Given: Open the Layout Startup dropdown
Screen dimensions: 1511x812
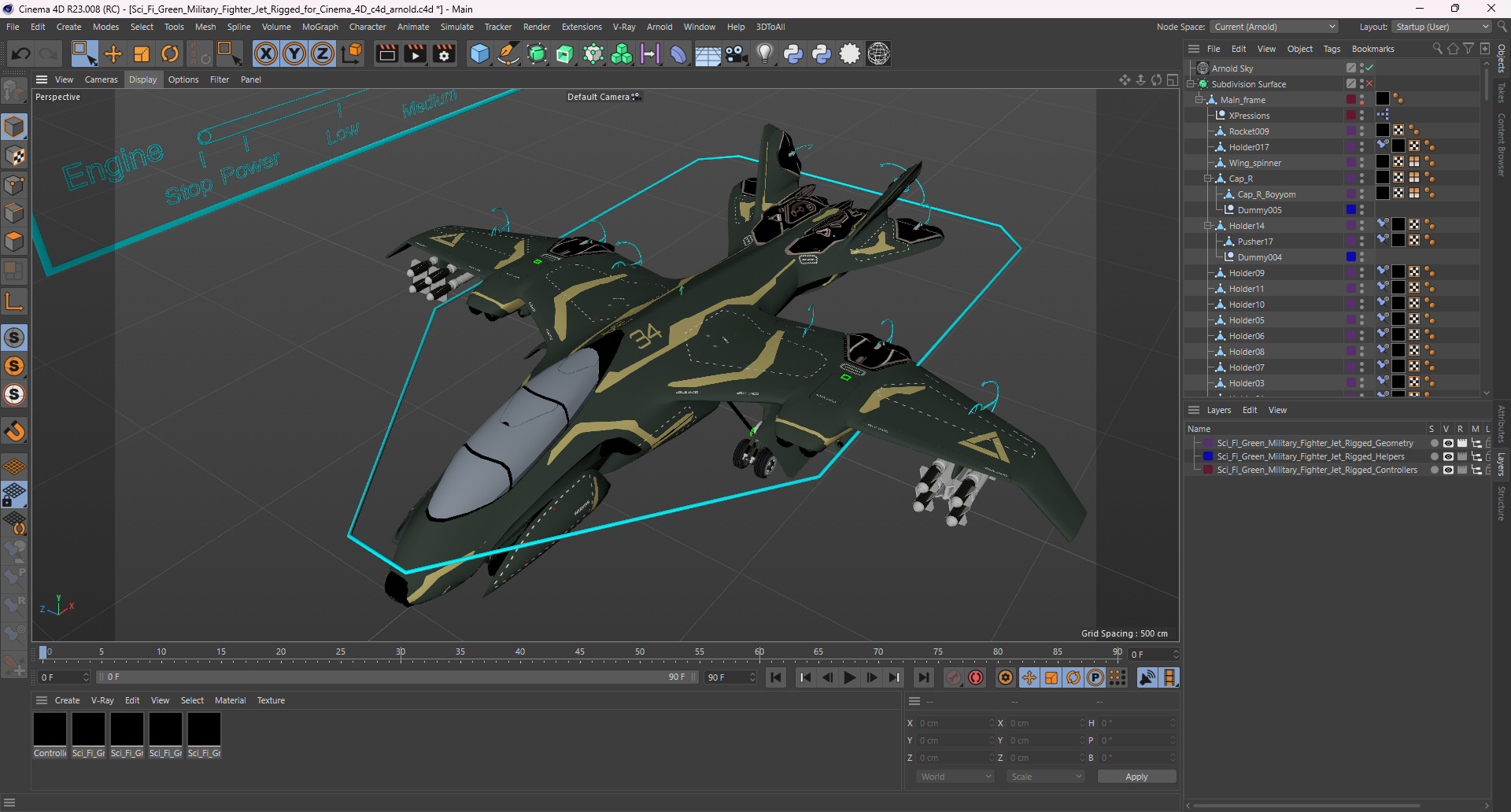Looking at the screenshot, I should (1442, 27).
